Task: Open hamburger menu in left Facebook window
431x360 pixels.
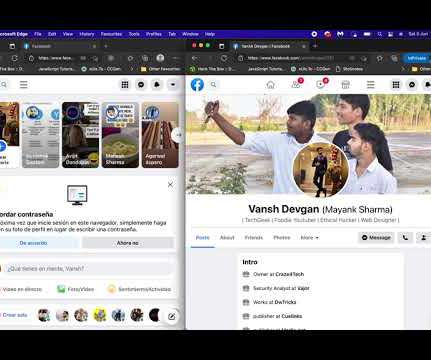Action: tap(23, 85)
